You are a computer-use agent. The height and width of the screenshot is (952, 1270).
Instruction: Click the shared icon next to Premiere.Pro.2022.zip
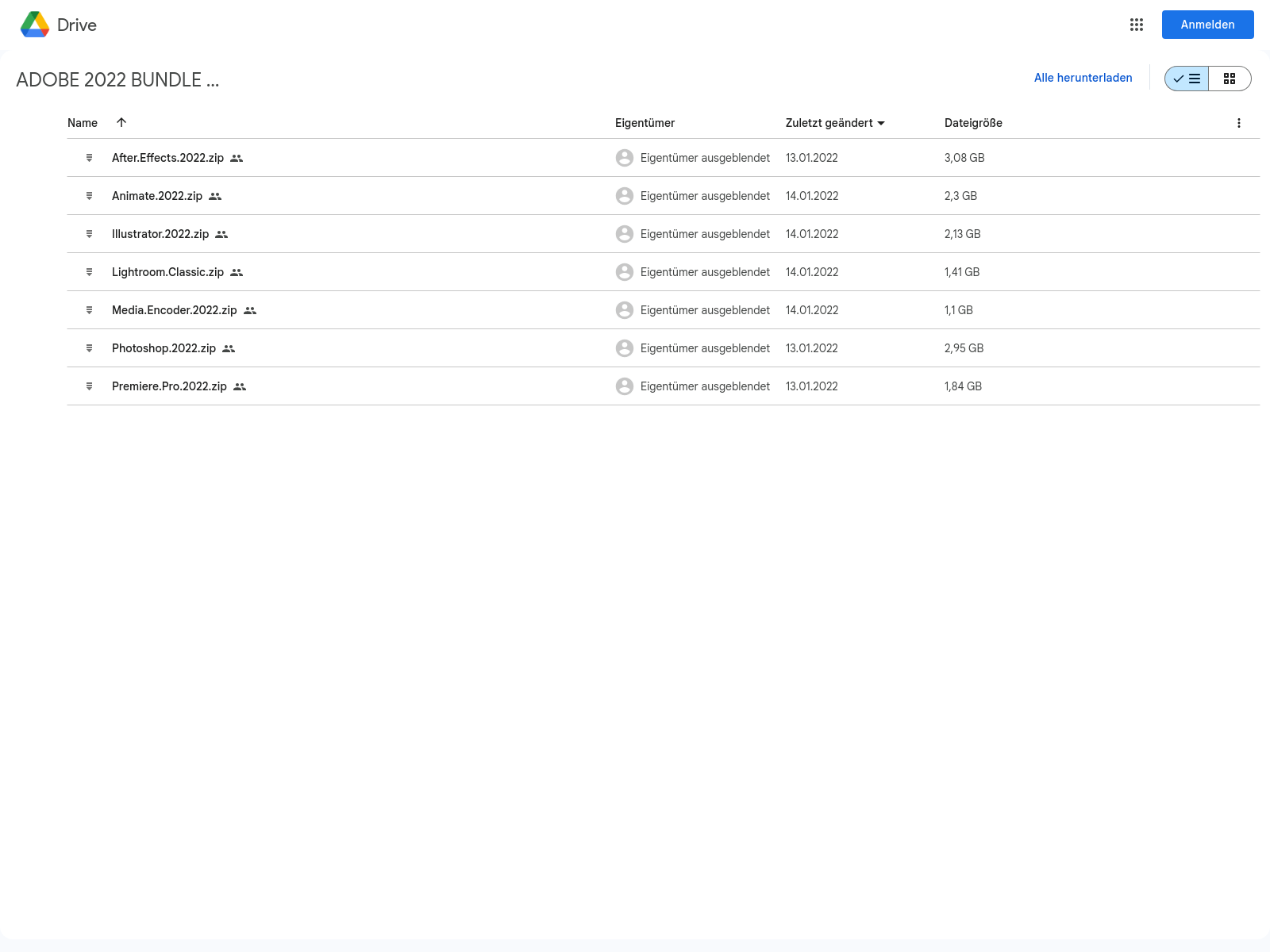[x=240, y=387]
